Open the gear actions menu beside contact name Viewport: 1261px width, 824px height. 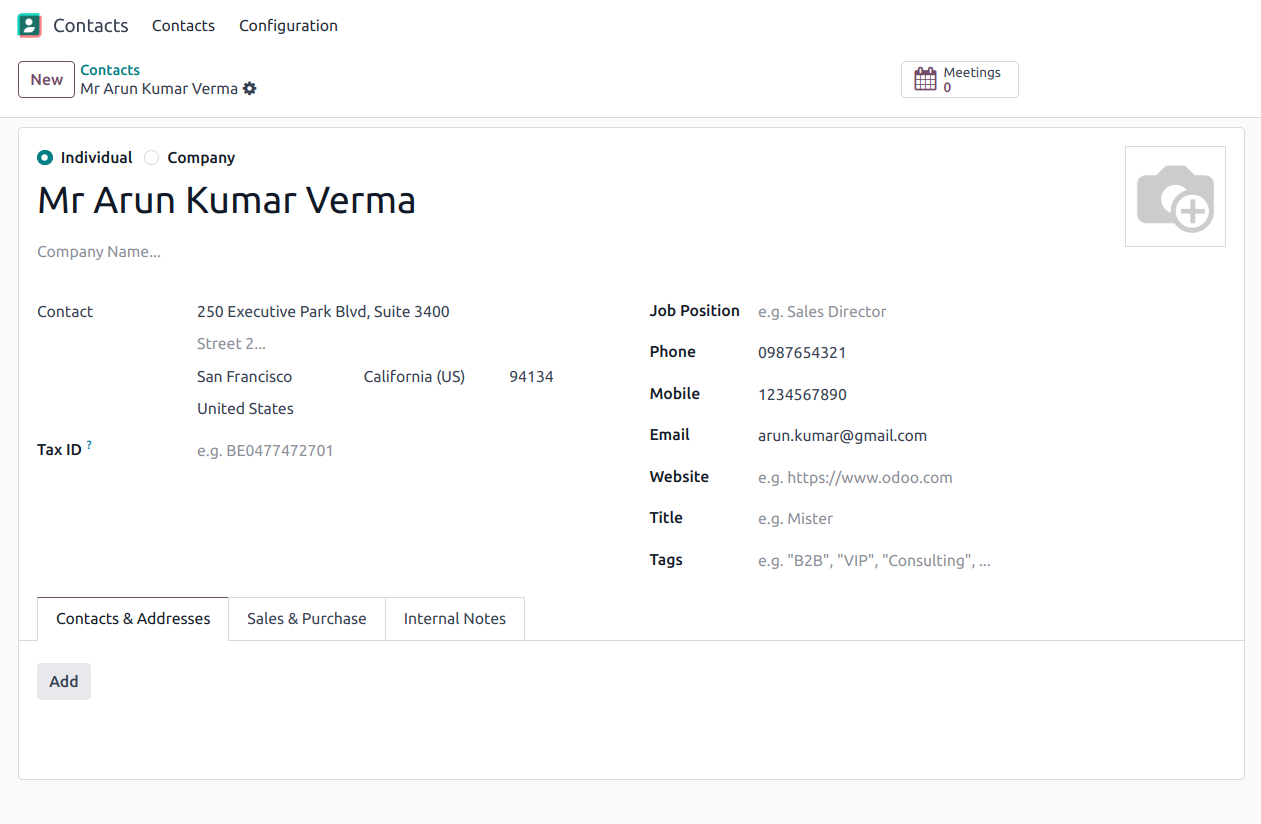250,89
